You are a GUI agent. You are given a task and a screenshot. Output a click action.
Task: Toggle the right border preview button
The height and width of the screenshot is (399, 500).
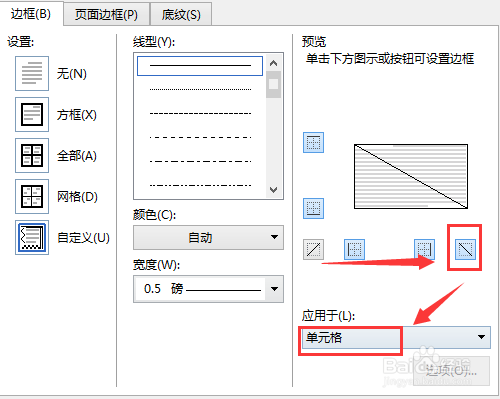pos(424,249)
